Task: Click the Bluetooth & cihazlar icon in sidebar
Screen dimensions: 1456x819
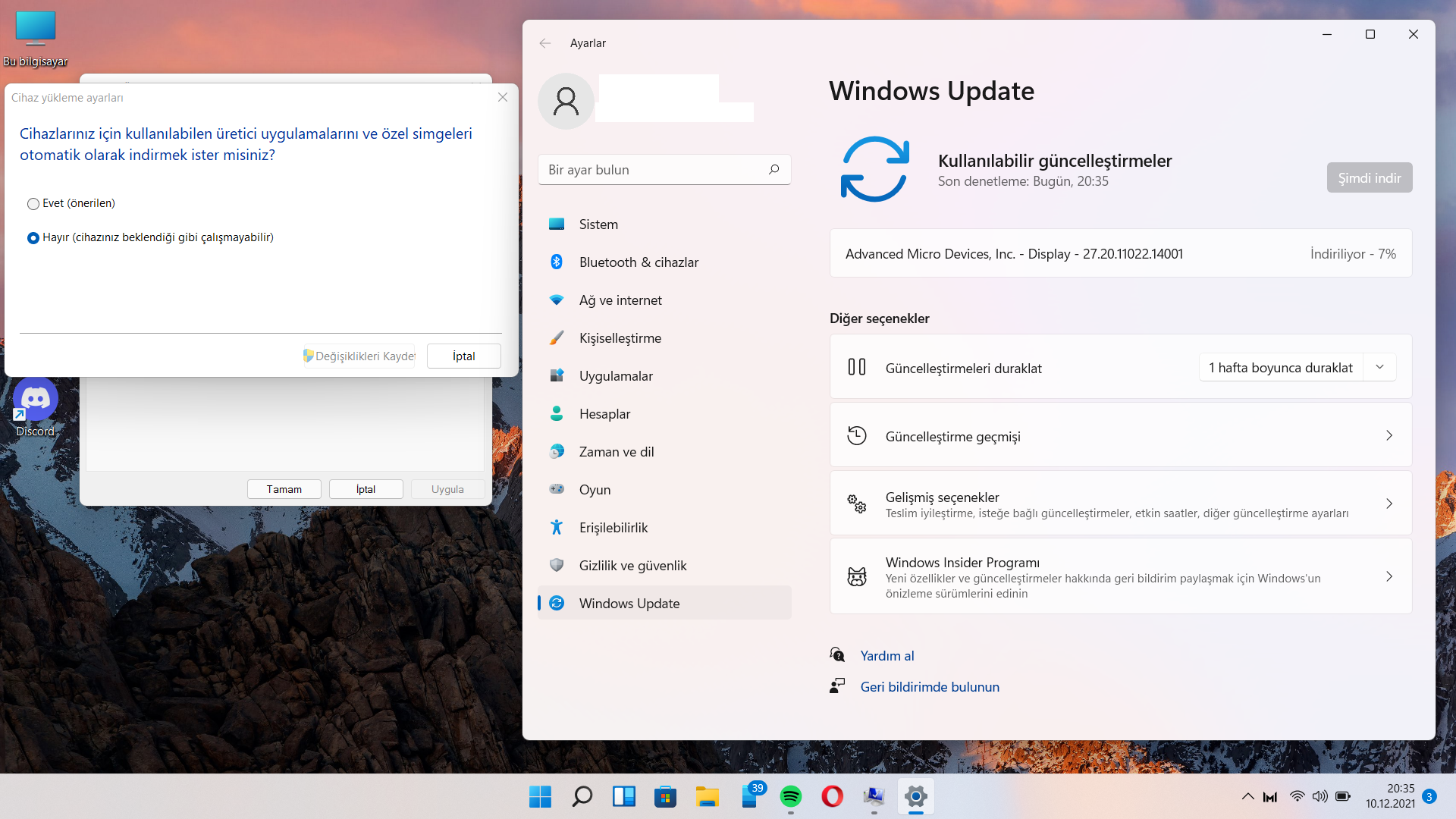Action: 557,262
